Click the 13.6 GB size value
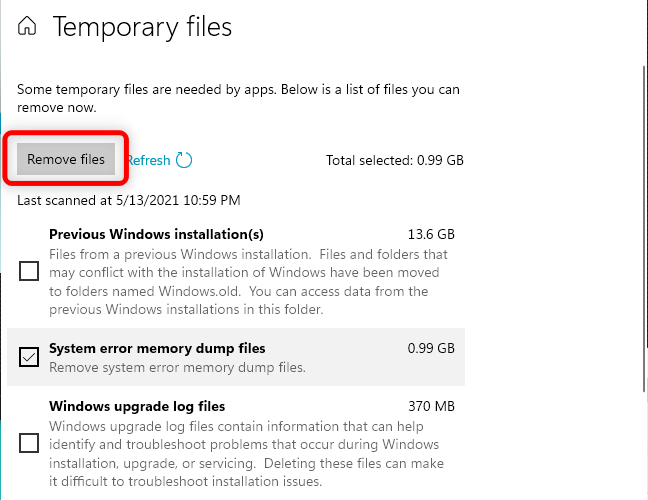Viewport: 648px width, 500px height. tap(431, 234)
